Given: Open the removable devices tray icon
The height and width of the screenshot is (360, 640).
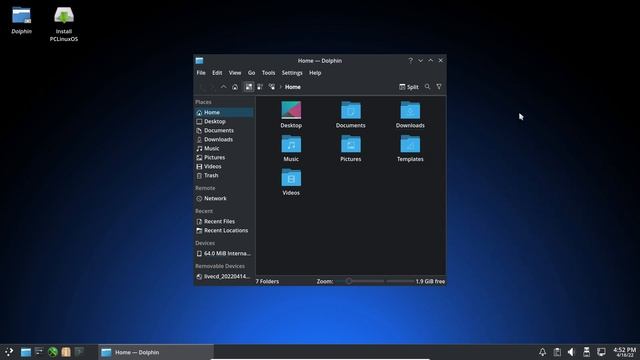Looking at the screenshot, I should point(587,352).
